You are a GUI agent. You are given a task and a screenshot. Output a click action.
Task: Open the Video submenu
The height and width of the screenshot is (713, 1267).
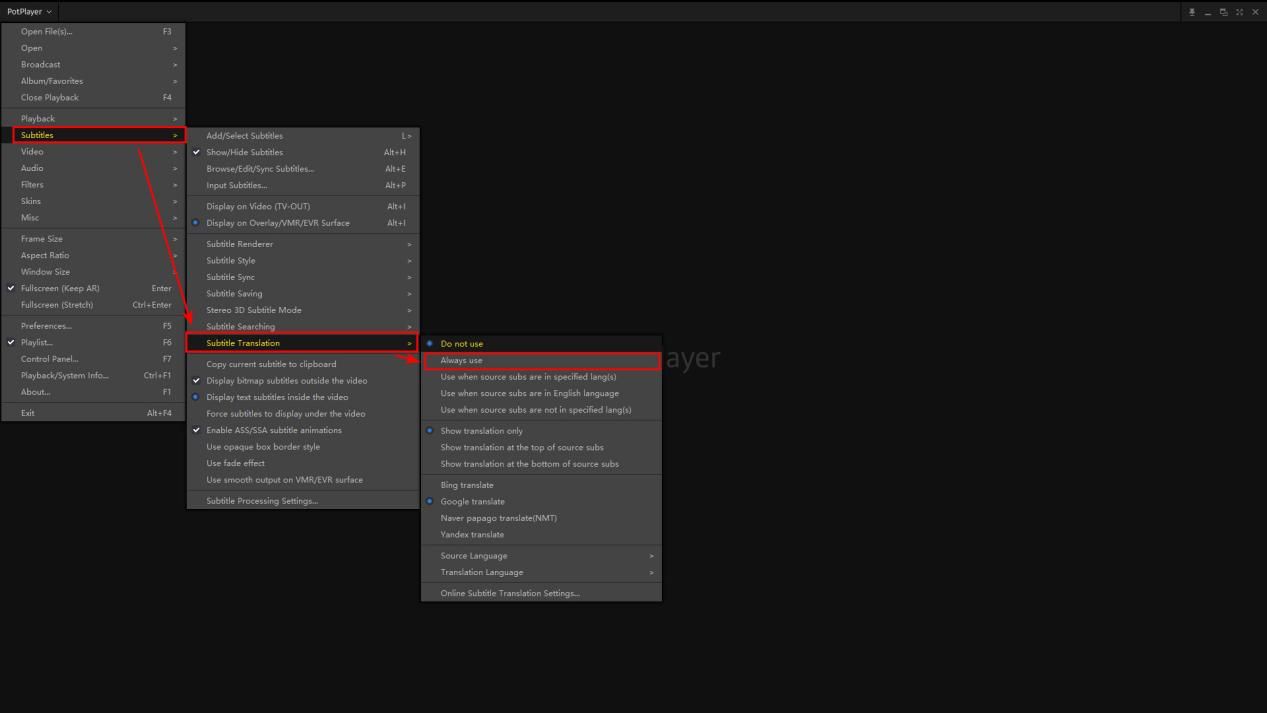coord(94,151)
